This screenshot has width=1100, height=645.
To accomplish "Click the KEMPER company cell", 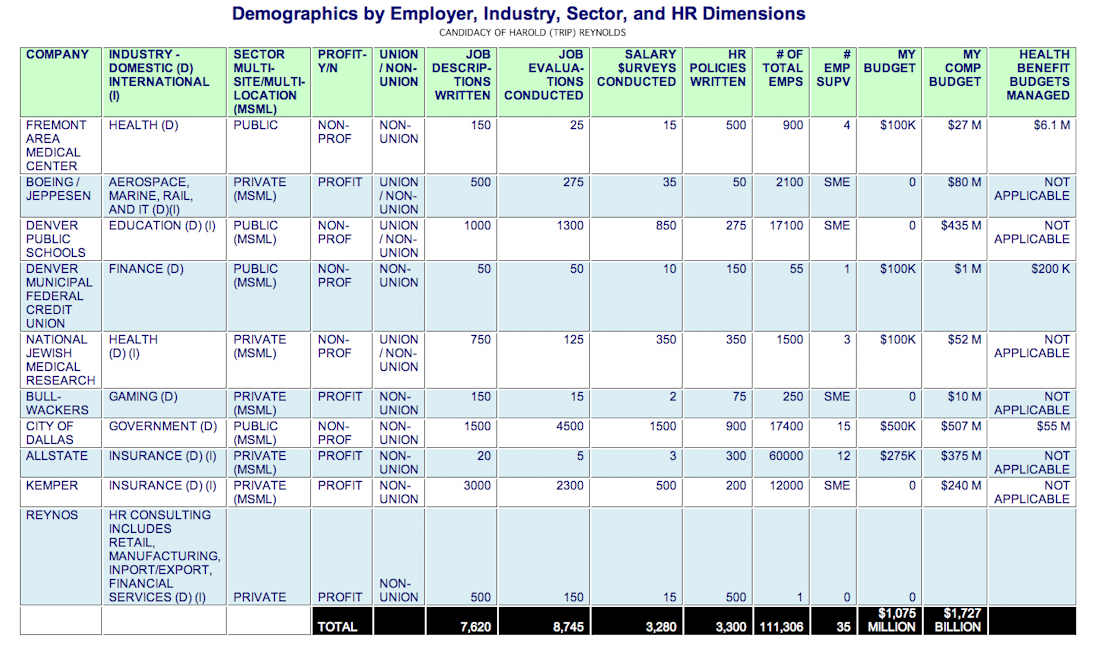I will [61, 492].
